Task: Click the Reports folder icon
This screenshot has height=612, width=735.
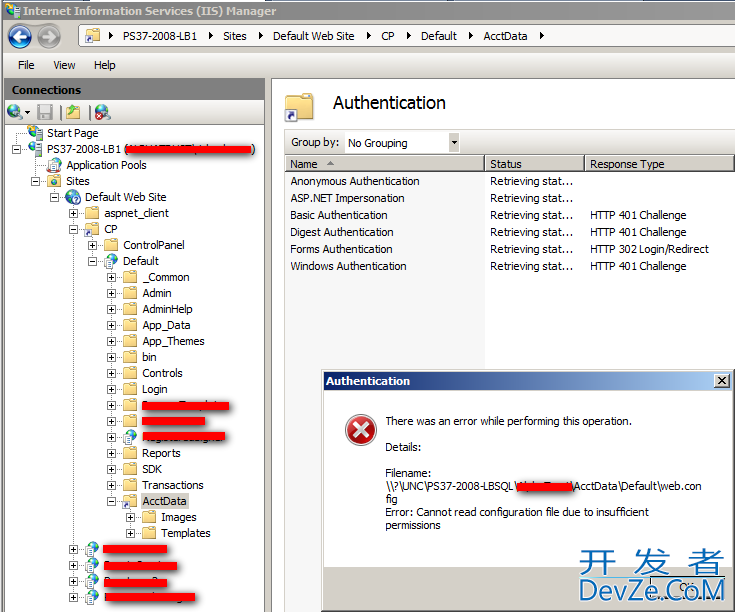Action: pos(130,453)
